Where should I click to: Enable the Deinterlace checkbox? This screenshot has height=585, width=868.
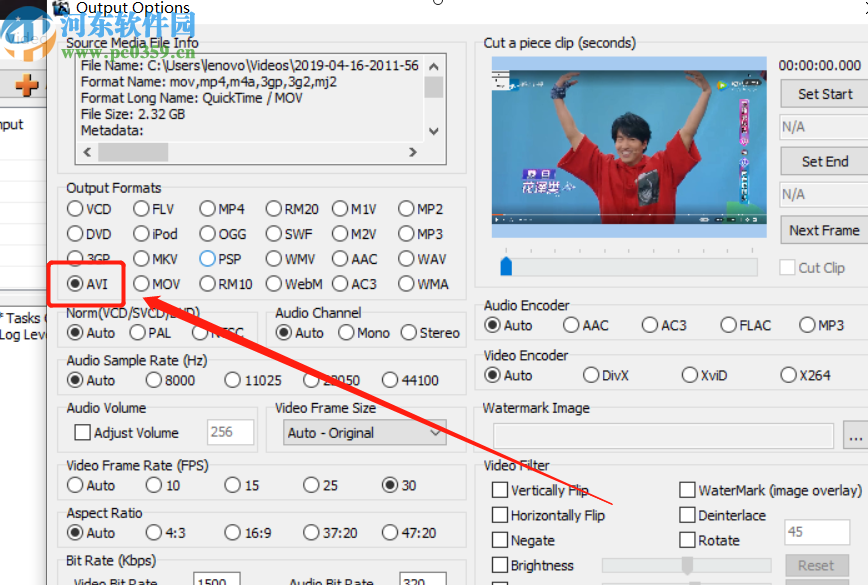coord(688,515)
